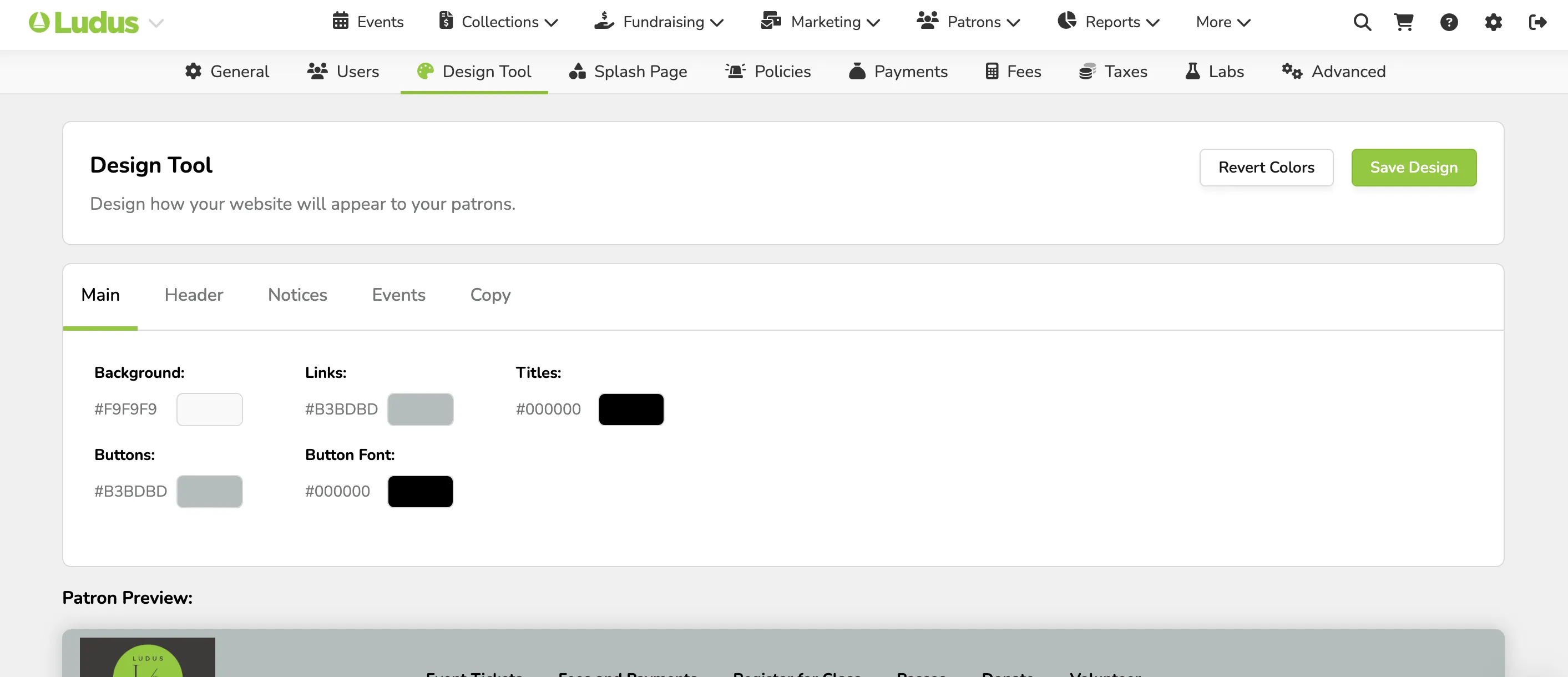Open the Policies settings tab
The width and height of the screenshot is (1568, 677).
pyautogui.click(x=768, y=71)
